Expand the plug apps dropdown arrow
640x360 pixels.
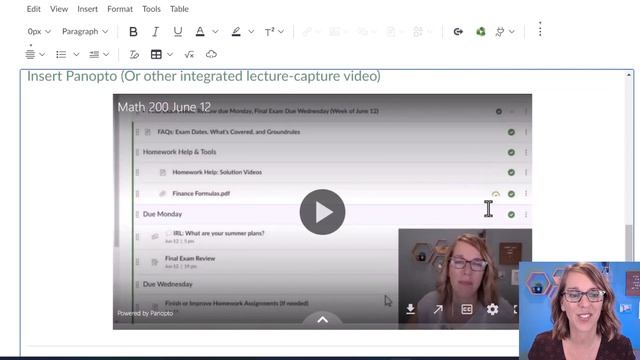(512, 31)
